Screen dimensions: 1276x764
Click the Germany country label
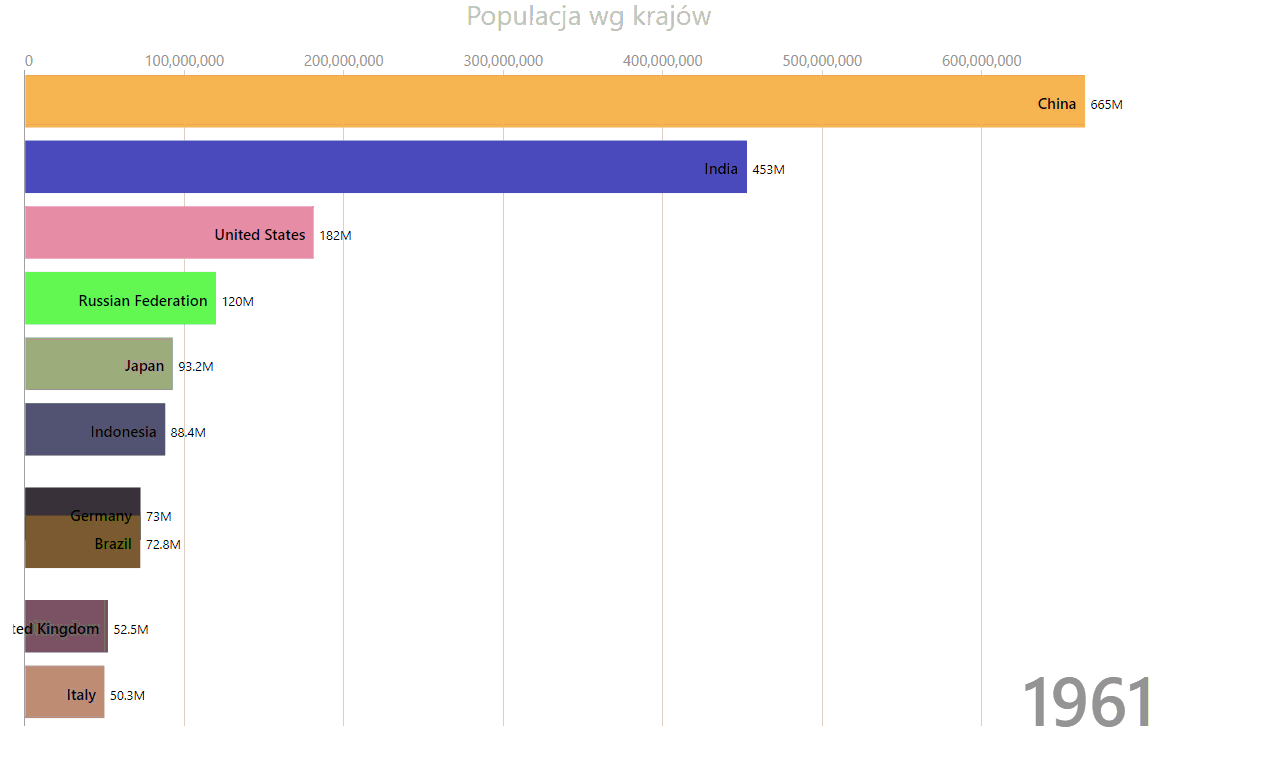(101, 516)
